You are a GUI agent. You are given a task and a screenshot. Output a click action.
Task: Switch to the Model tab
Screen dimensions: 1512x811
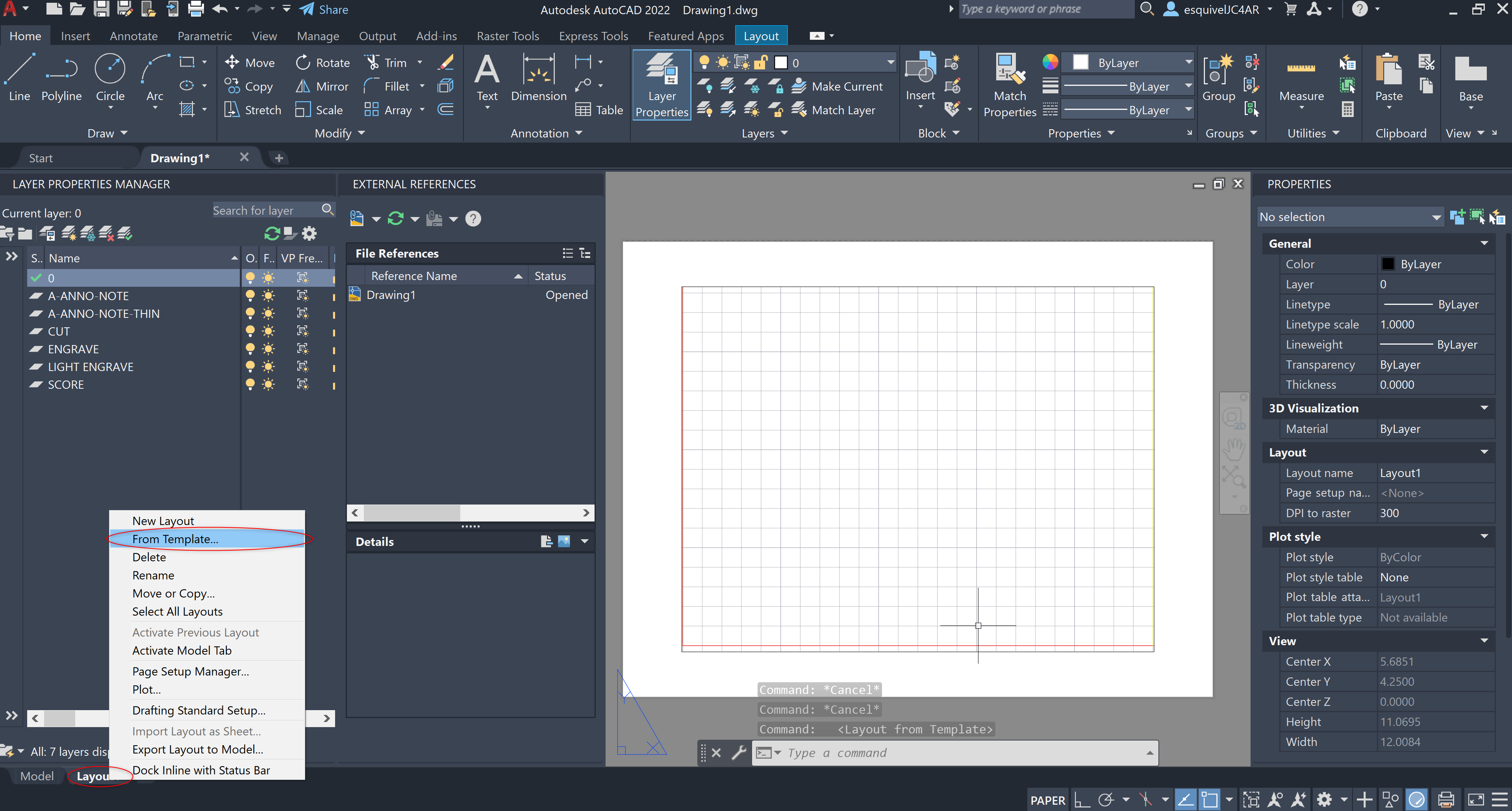36,776
